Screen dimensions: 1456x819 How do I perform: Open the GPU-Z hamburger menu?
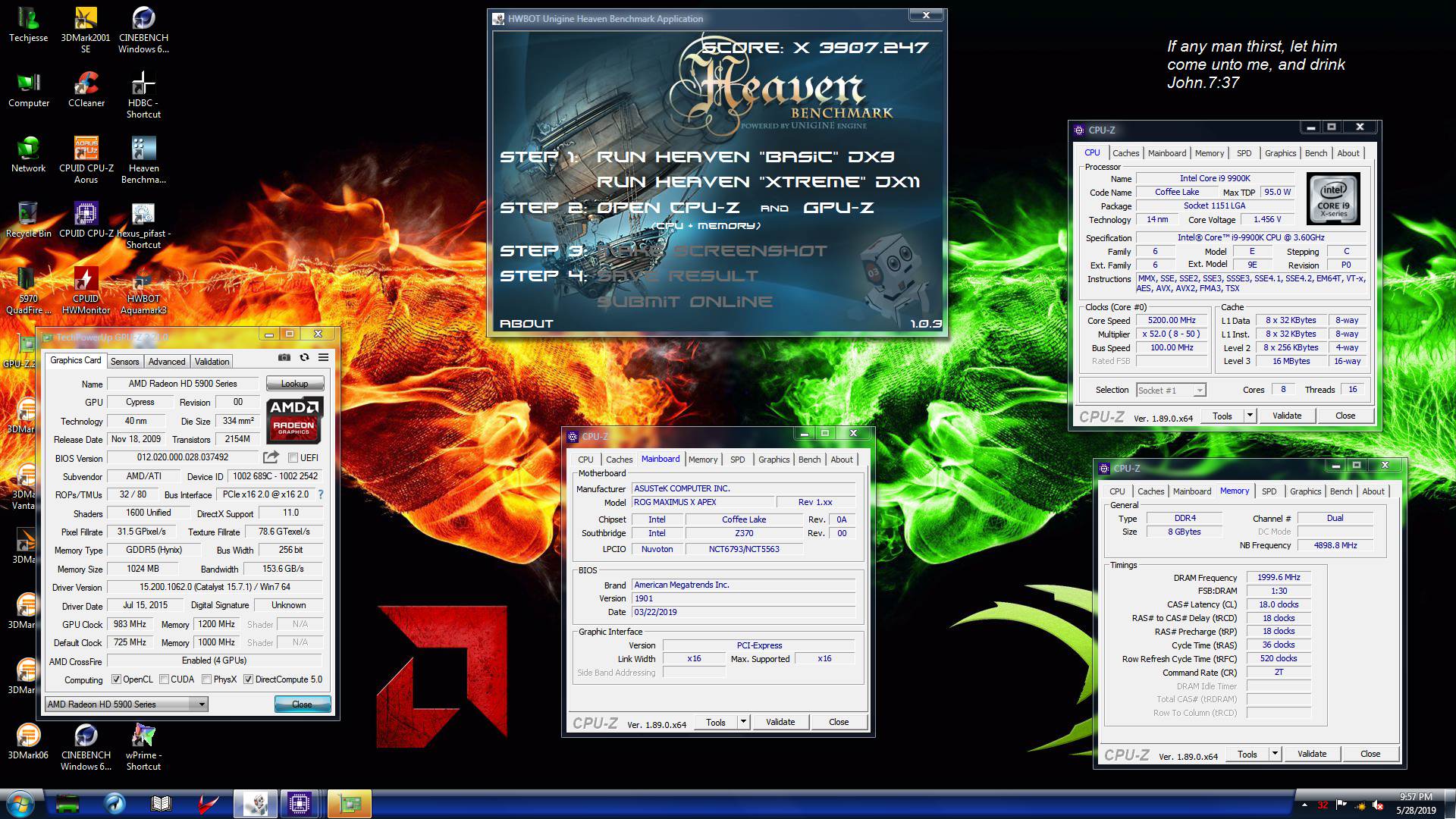click(x=323, y=357)
